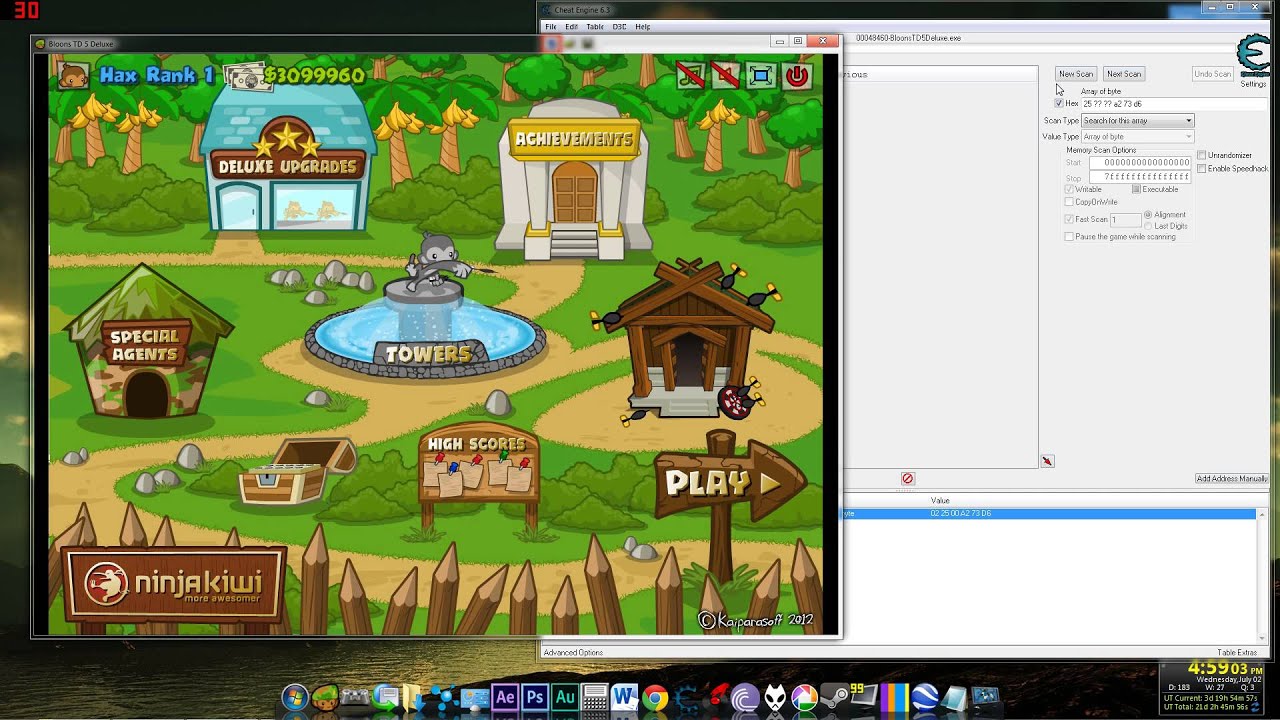Viewport: 1280px width, 720px height.
Task: Check Pause the game while scanning
Action: pyautogui.click(x=1069, y=237)
